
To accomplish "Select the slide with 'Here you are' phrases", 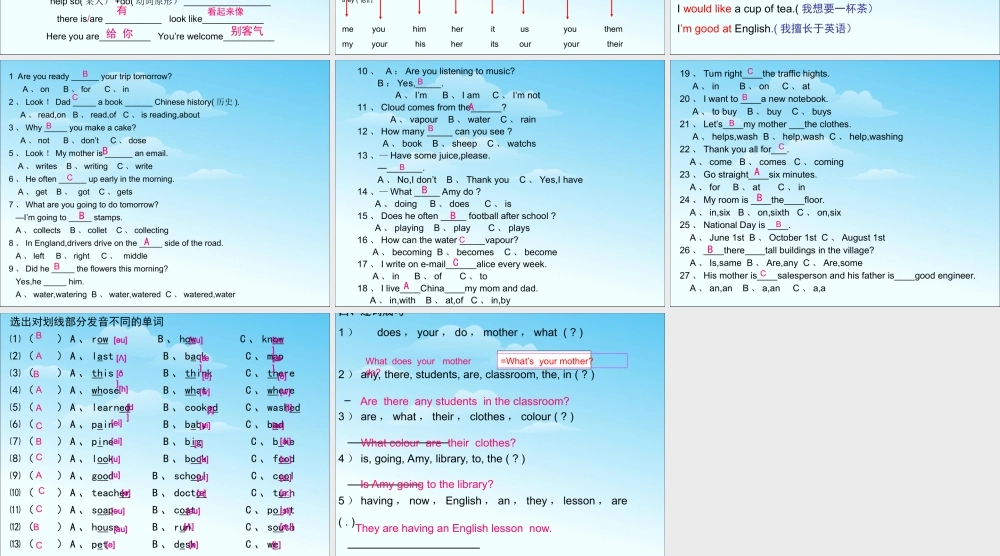I will coord(165,27).
